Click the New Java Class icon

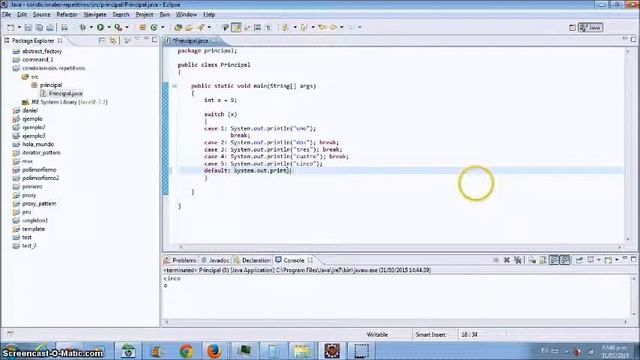[x=154, y=27]
